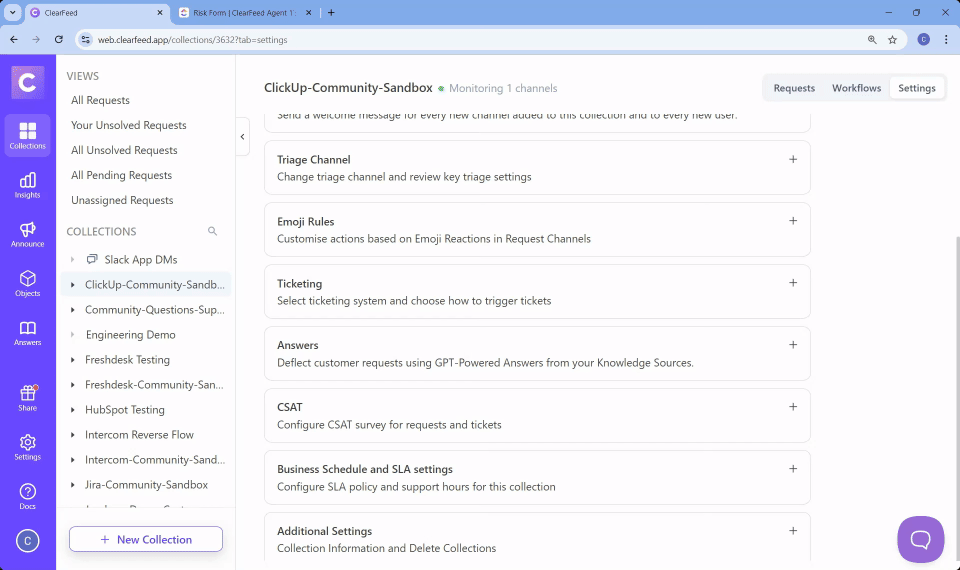Switch to the Requests tab
The width and height of the screenshot is (960, 570).
tap(794, 88)
